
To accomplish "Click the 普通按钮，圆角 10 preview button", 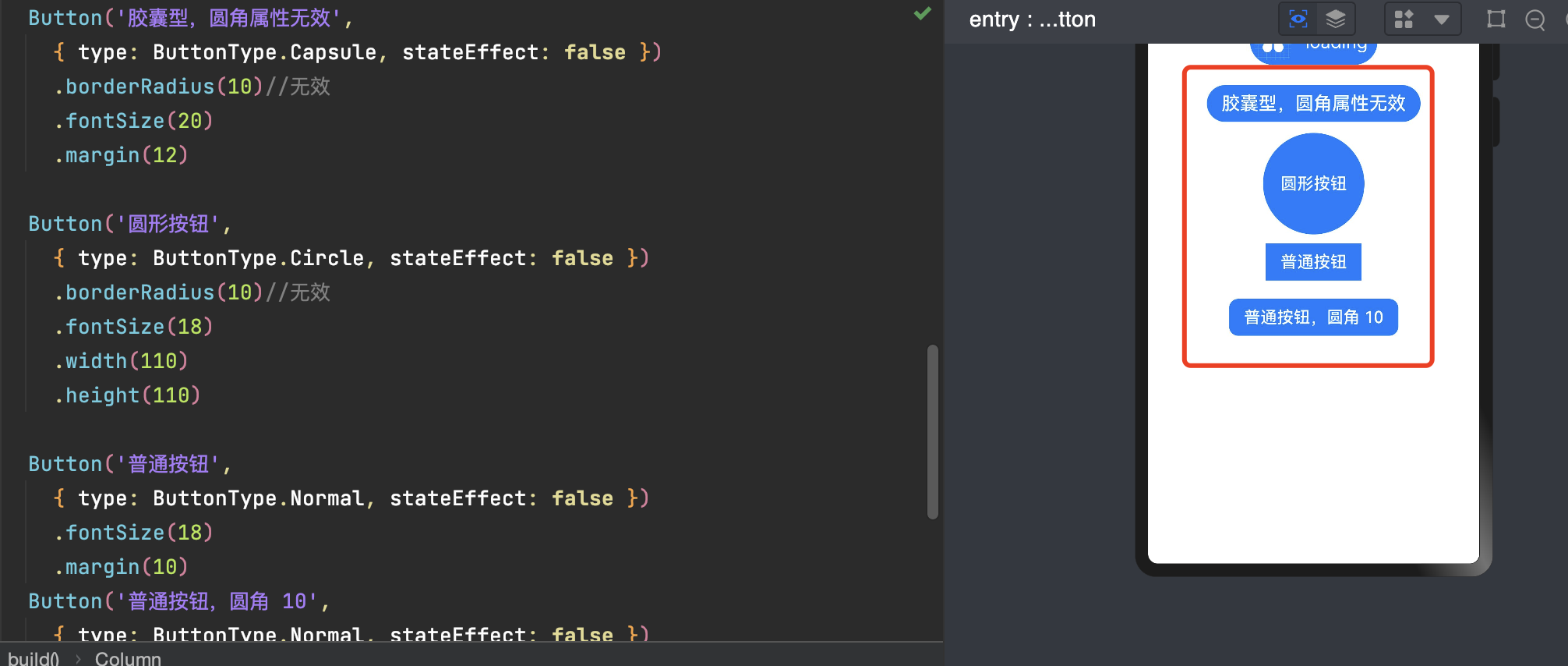I will pos(1313,317).
